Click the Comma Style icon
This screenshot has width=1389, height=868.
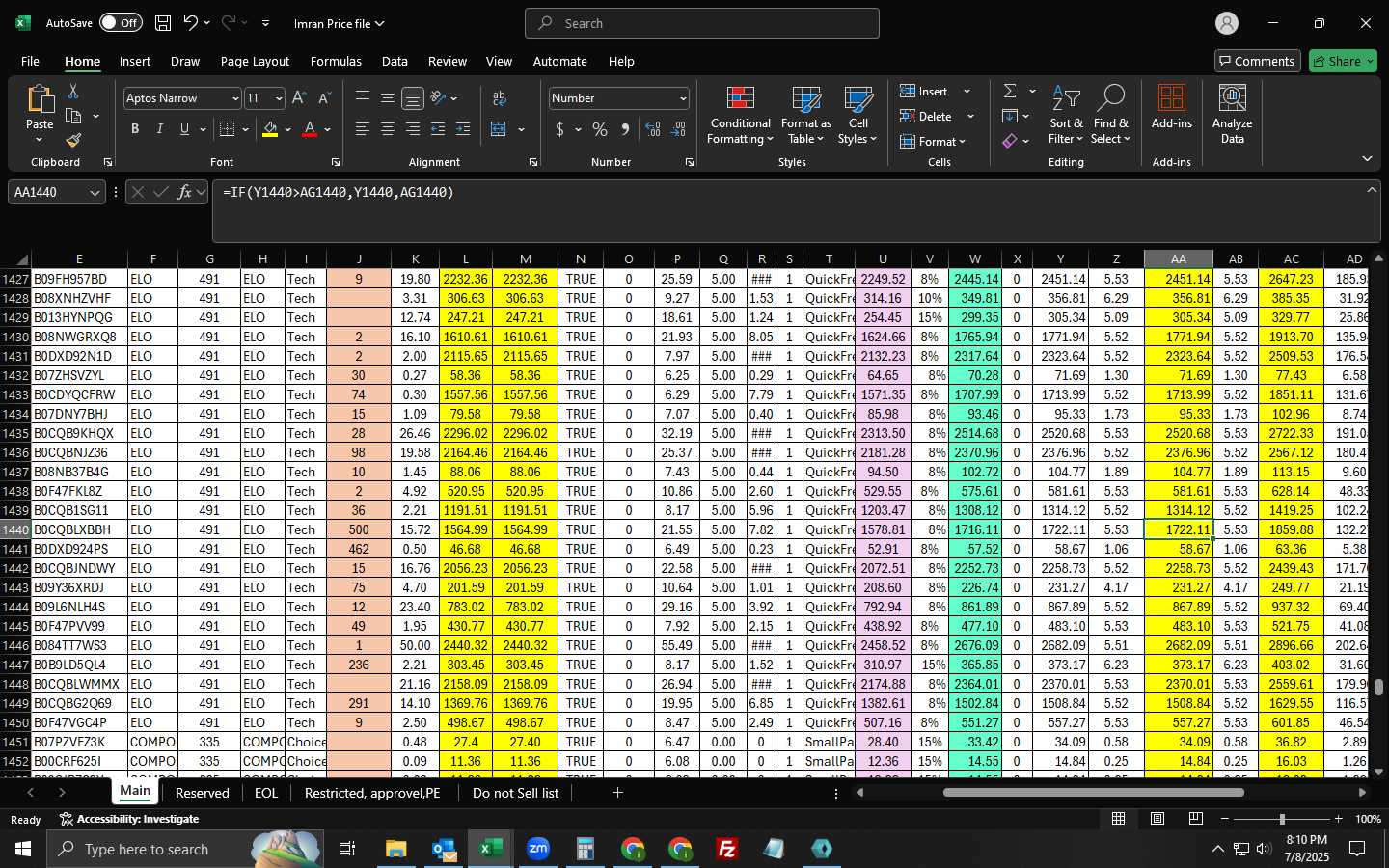[x=625, y=129]
